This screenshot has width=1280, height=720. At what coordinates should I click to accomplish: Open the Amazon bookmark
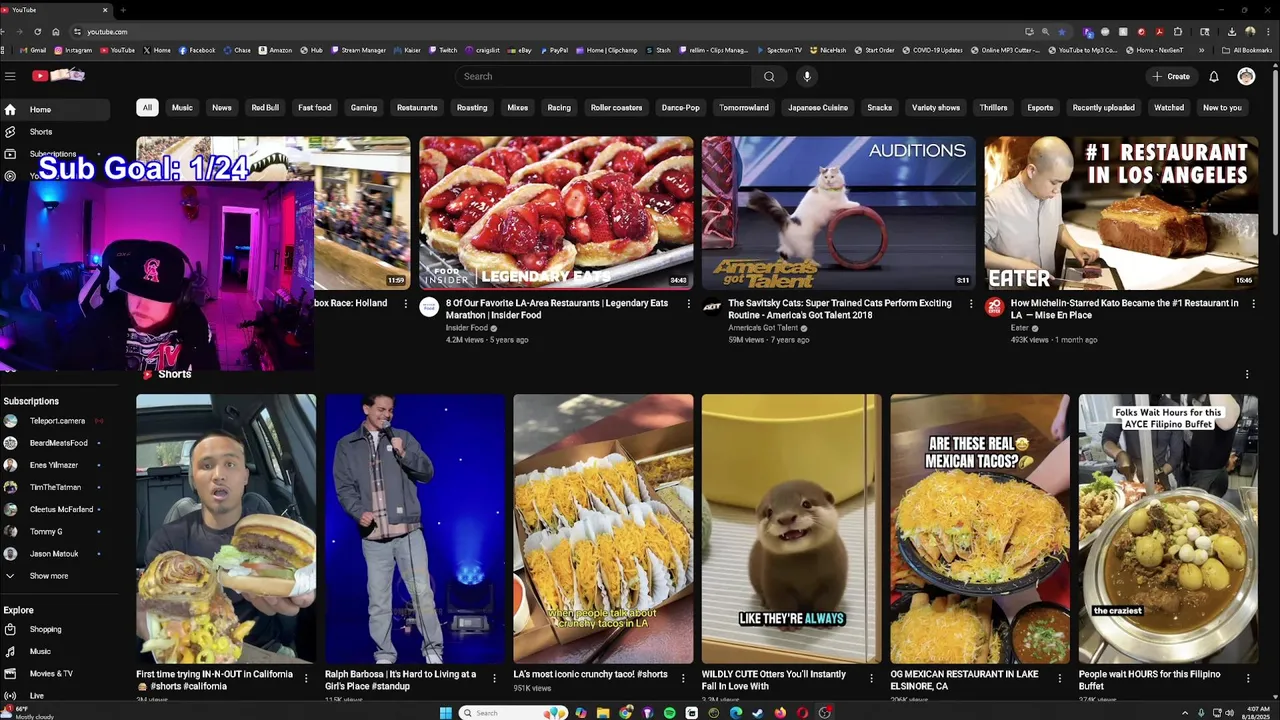point(275,50)
